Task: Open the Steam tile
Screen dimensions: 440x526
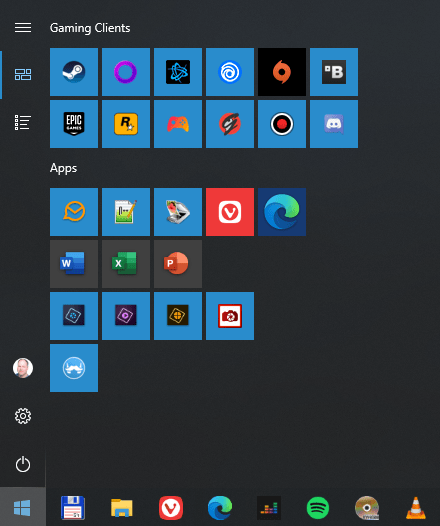Action: (x=74, y=72)
